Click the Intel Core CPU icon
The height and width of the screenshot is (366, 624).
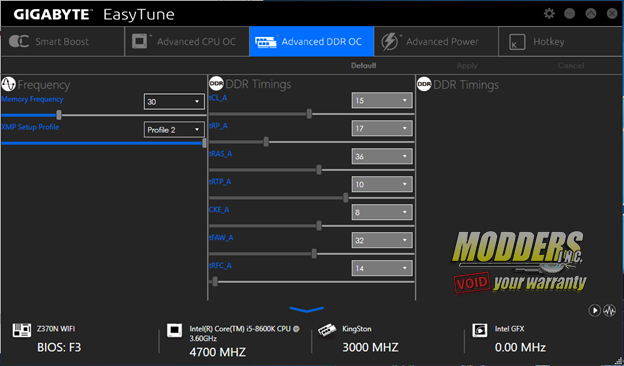174,330
